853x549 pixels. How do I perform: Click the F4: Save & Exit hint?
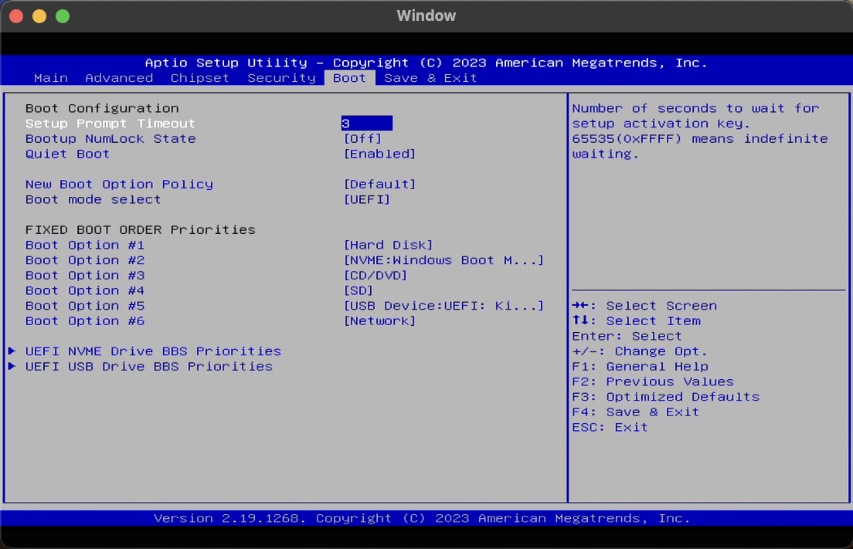tap(635, 412)
